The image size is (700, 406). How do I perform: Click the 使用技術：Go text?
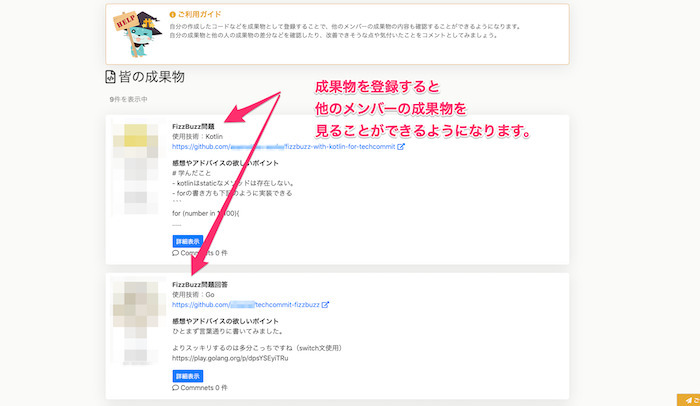tap(193, 295)
